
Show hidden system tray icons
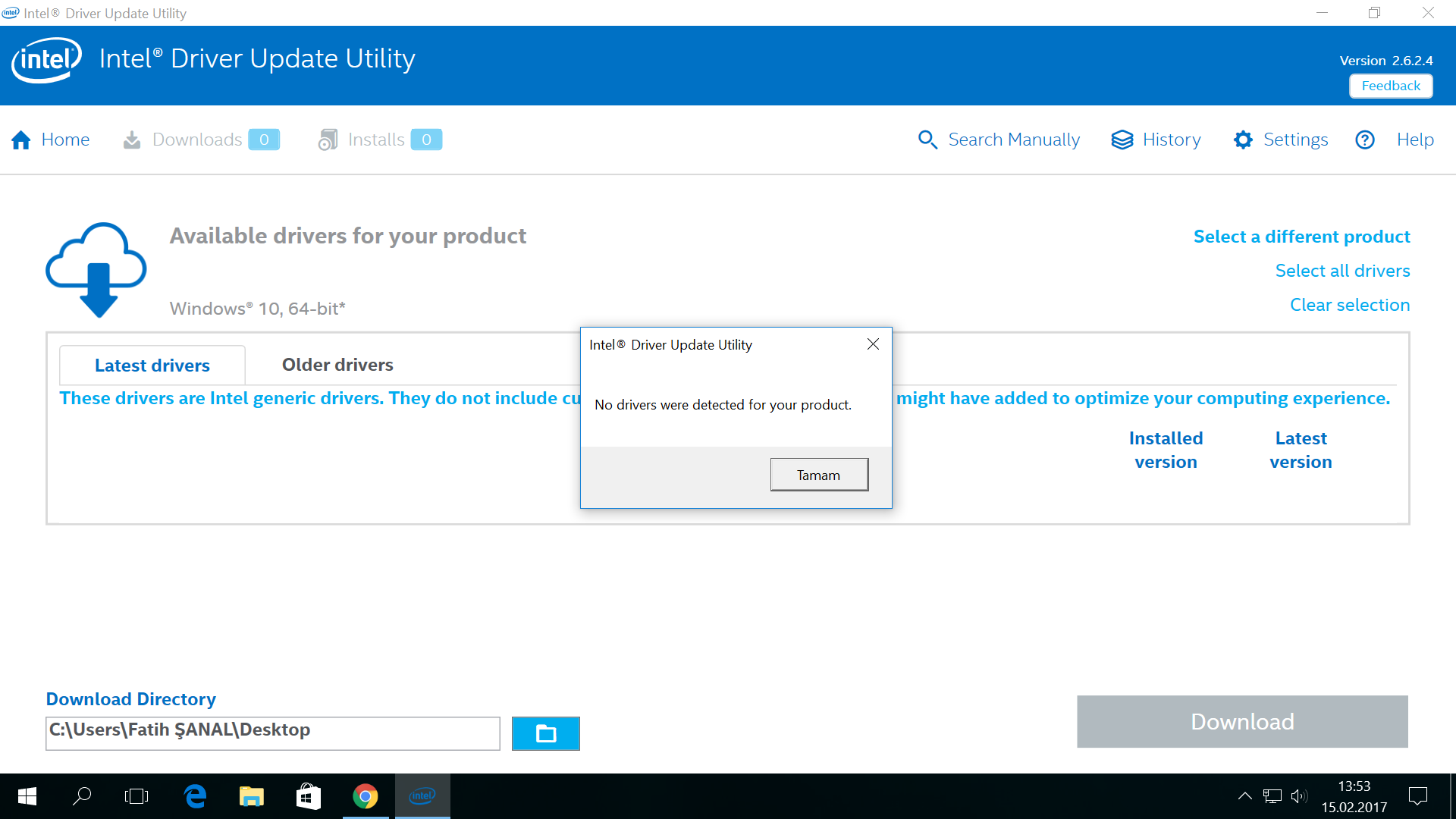[1245, 796]
